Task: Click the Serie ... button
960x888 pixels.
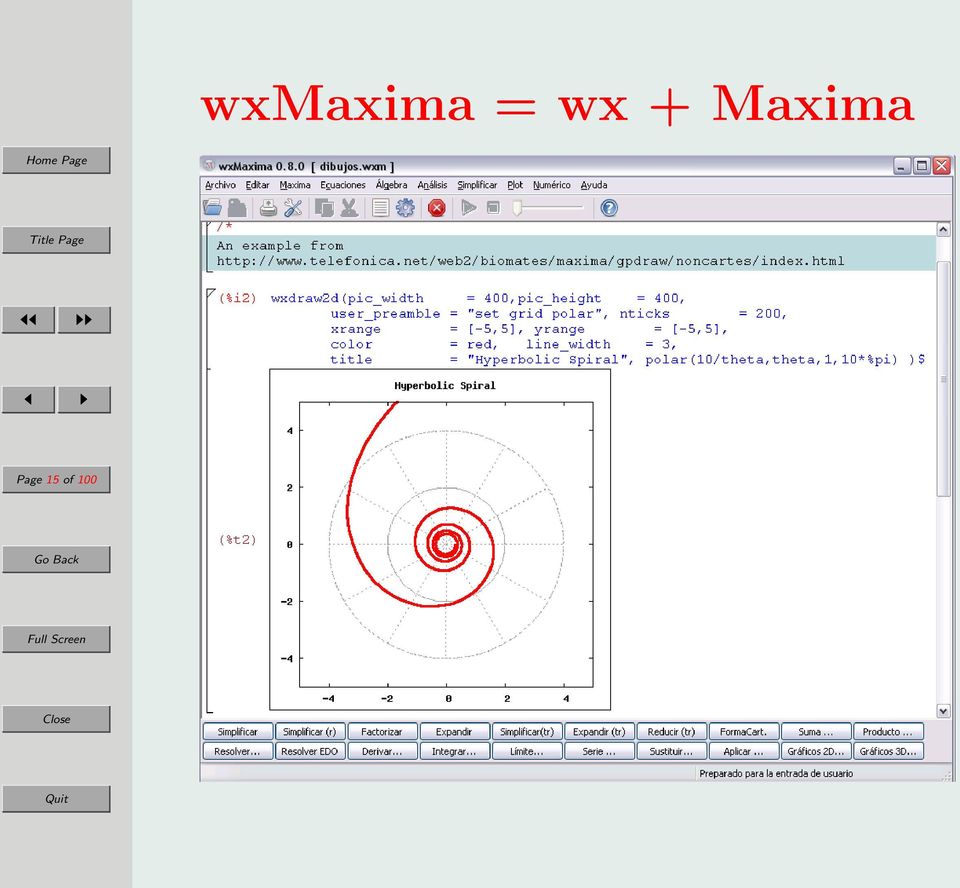Action: (599, 751)
